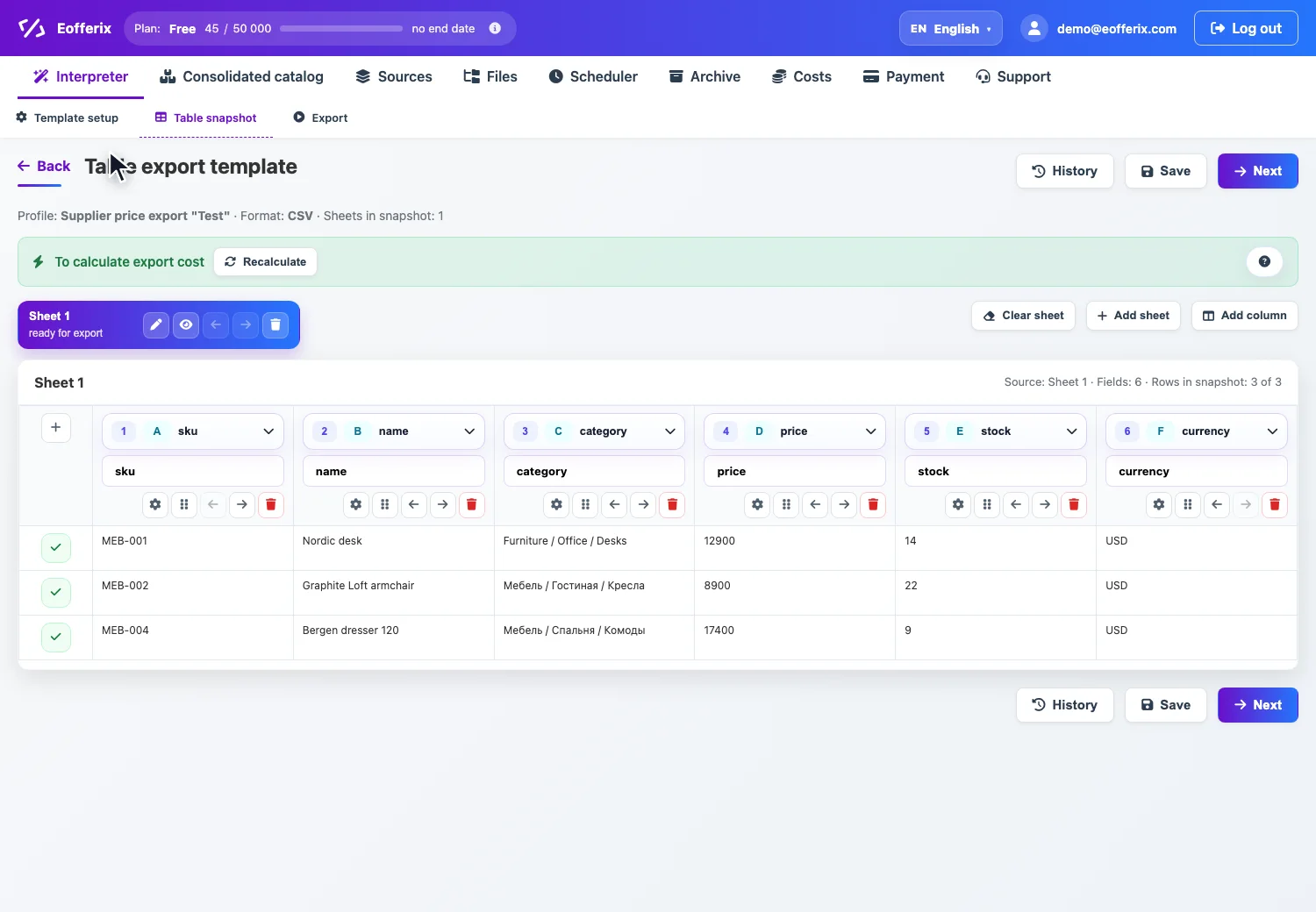Open the Costs tab
Screen dimensions: 1316x912
[801, 76]
